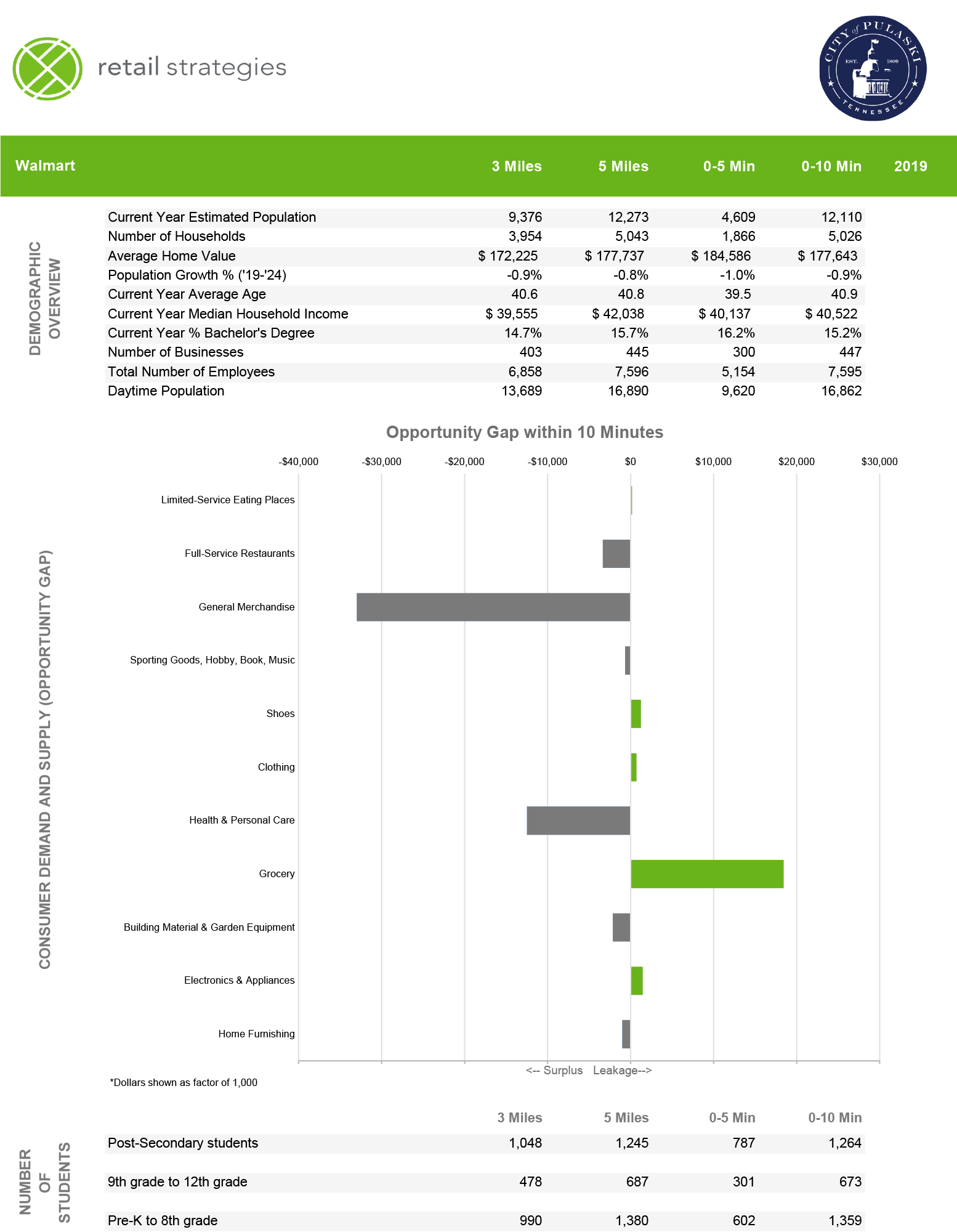
Task: Click the 'Daytime Population' row label
Action: (166, 391)
